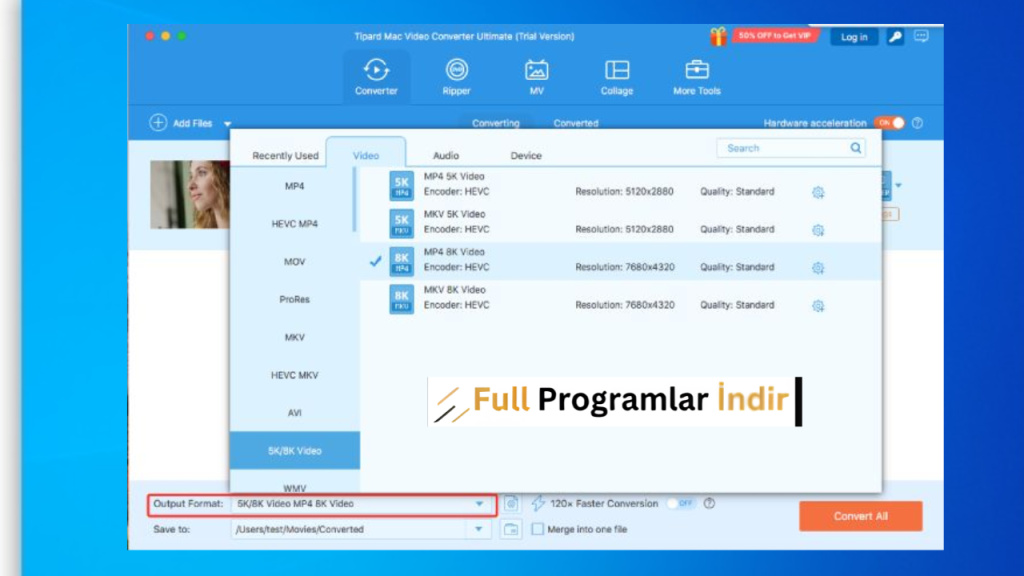Select the HEVC MP4 format category
The height and width of the screenshot is (576, 1024).
[295, 224]
